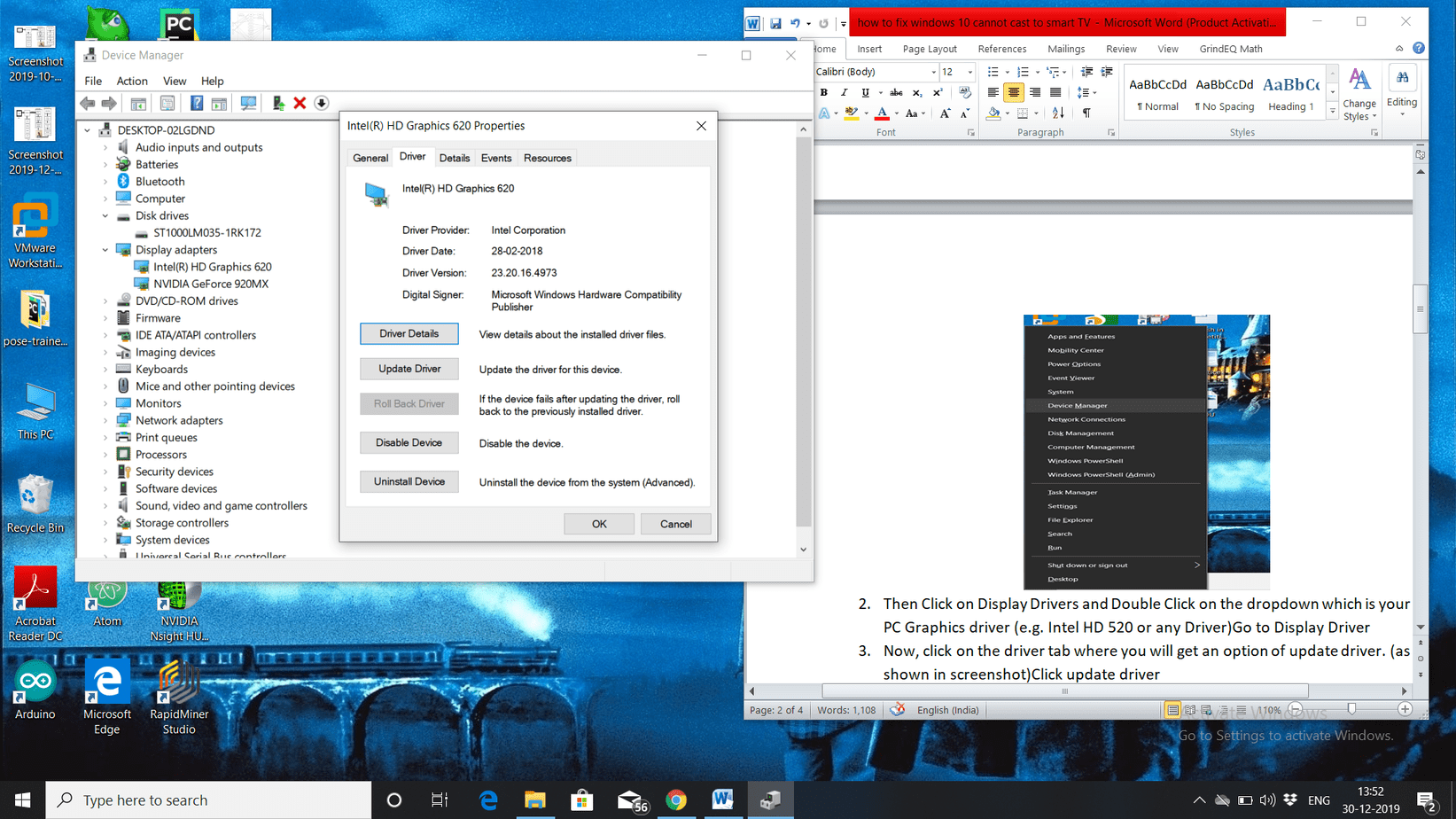Collapse the Display adapters tree node

click(105, 250)
